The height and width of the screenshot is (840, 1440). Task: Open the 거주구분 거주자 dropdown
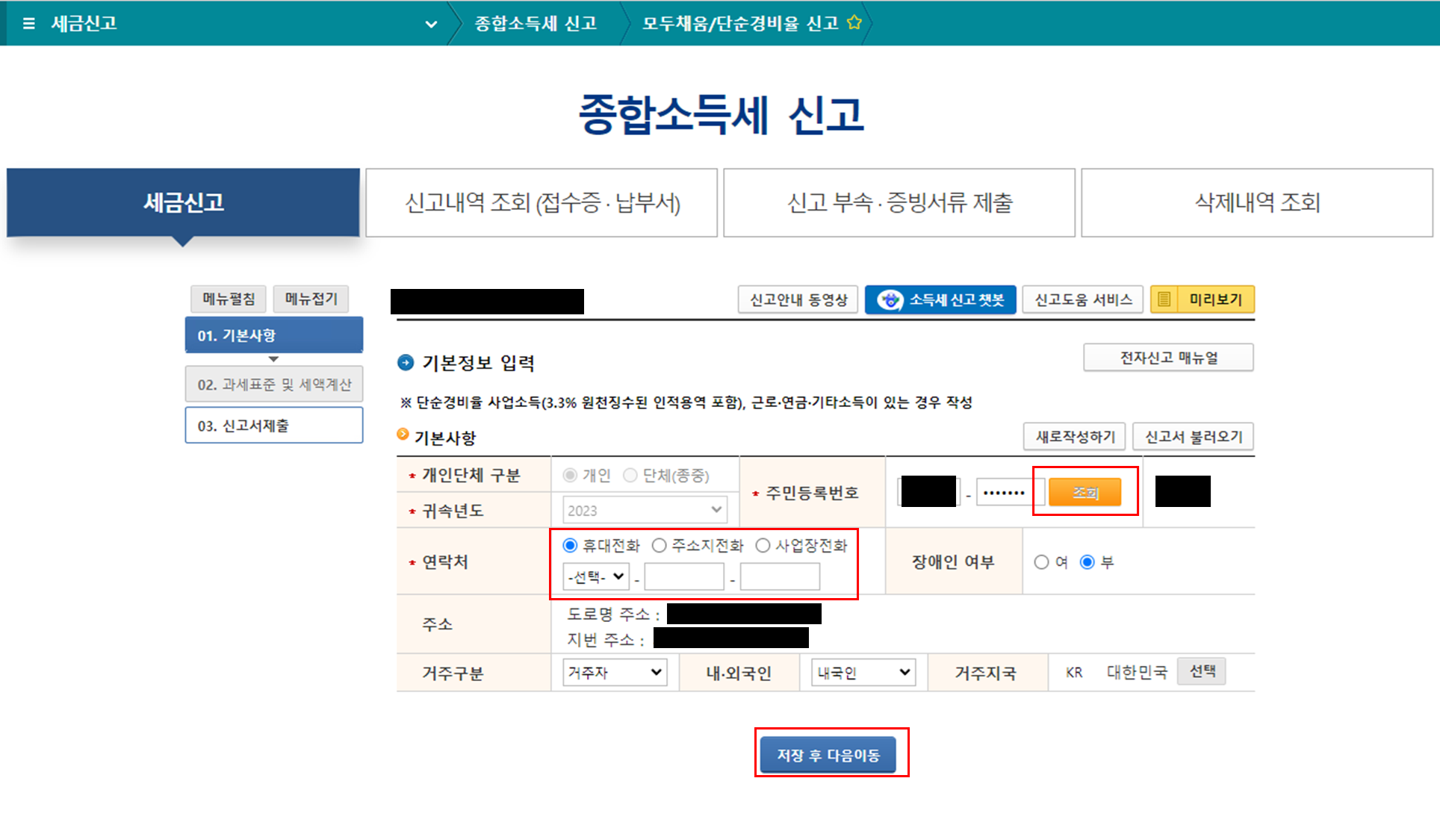click(x=614, y=673)
